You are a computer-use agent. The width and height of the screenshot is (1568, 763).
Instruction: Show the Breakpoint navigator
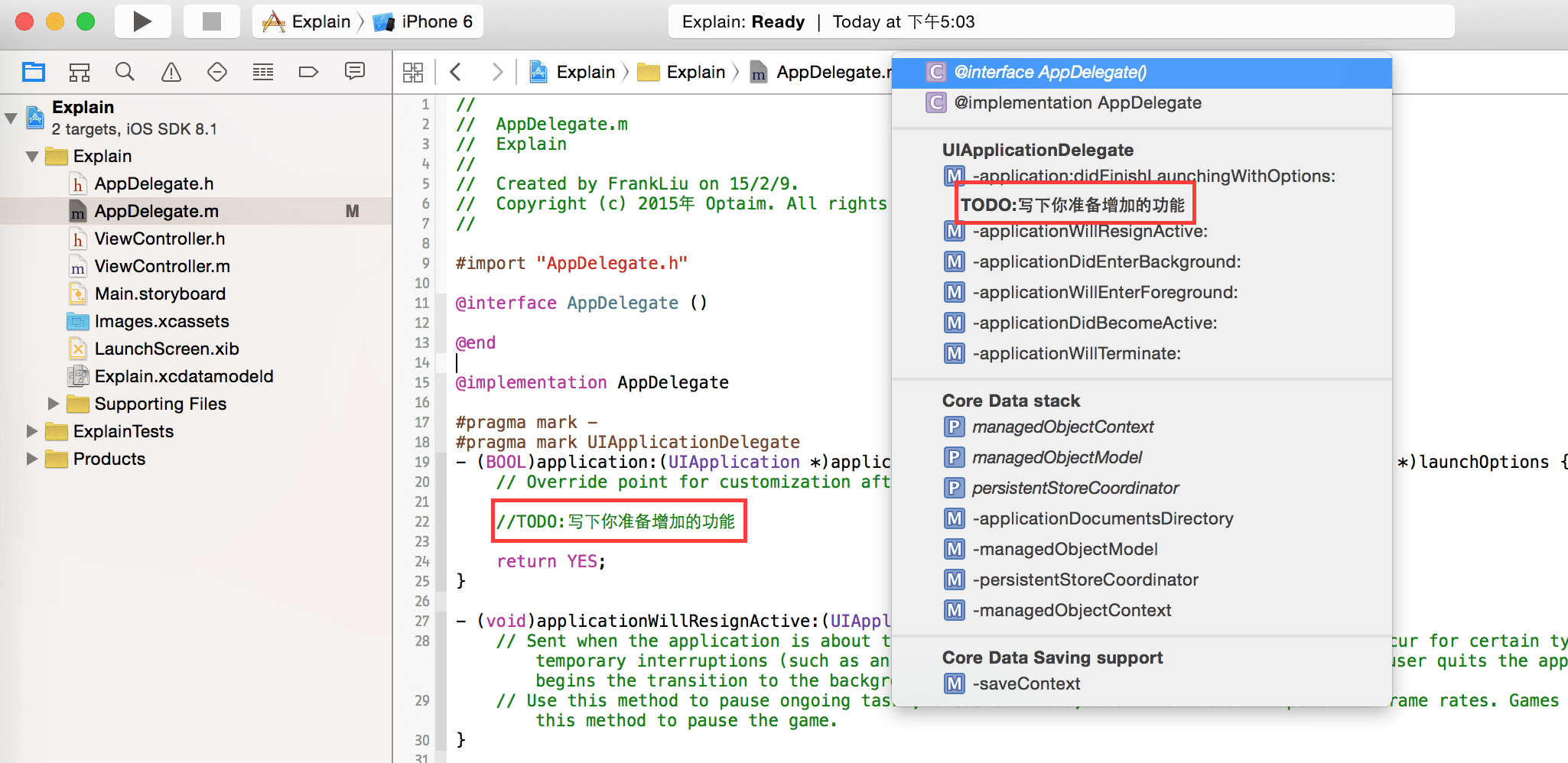point(308,72)
